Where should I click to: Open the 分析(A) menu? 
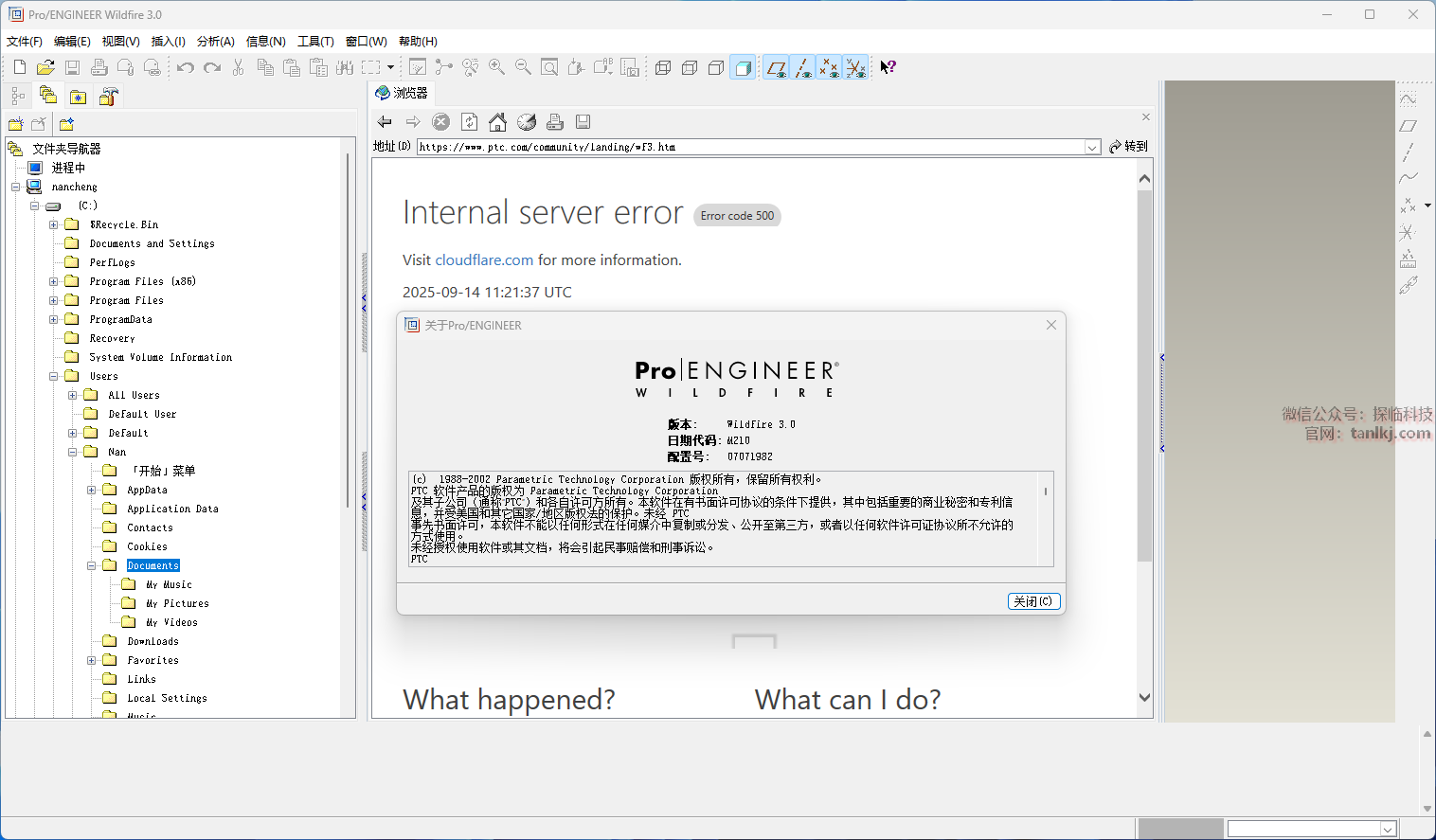click(x=216, y=42)
